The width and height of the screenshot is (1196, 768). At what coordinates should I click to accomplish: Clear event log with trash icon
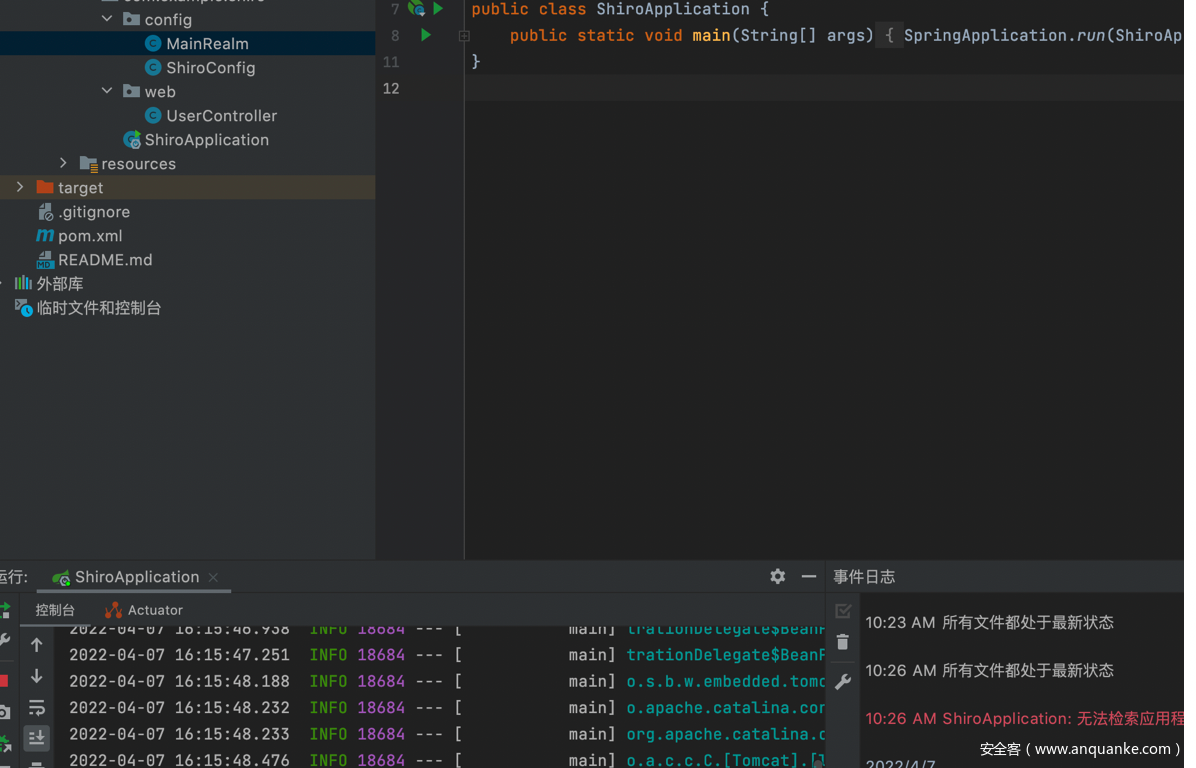[843, 642]
